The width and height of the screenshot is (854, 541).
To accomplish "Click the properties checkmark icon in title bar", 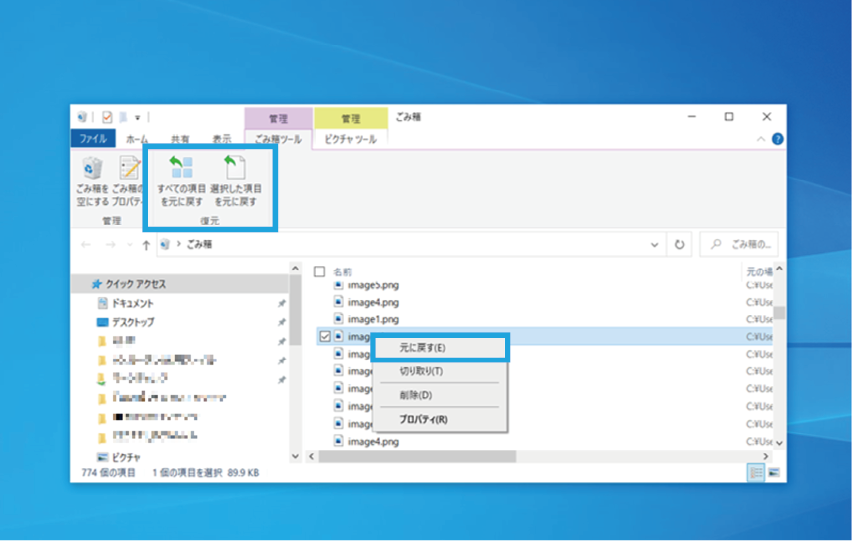I will [107, 117].
